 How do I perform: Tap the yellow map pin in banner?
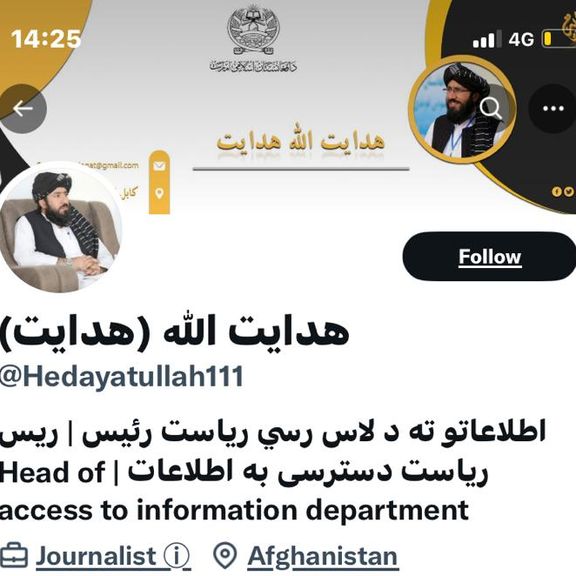(x=159, y=193)
